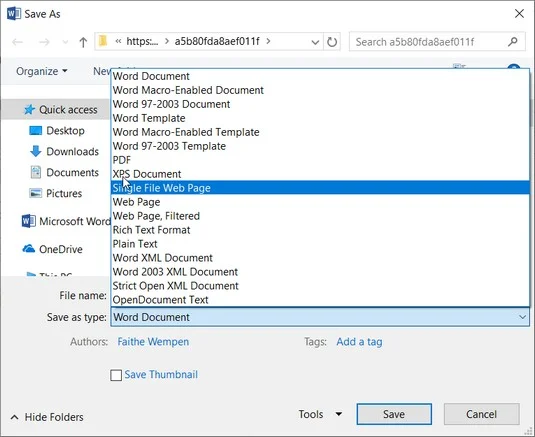Screen dimensions: 535x437
Task: Select the Microsoft Word location icon
Action: coord(28,221)
